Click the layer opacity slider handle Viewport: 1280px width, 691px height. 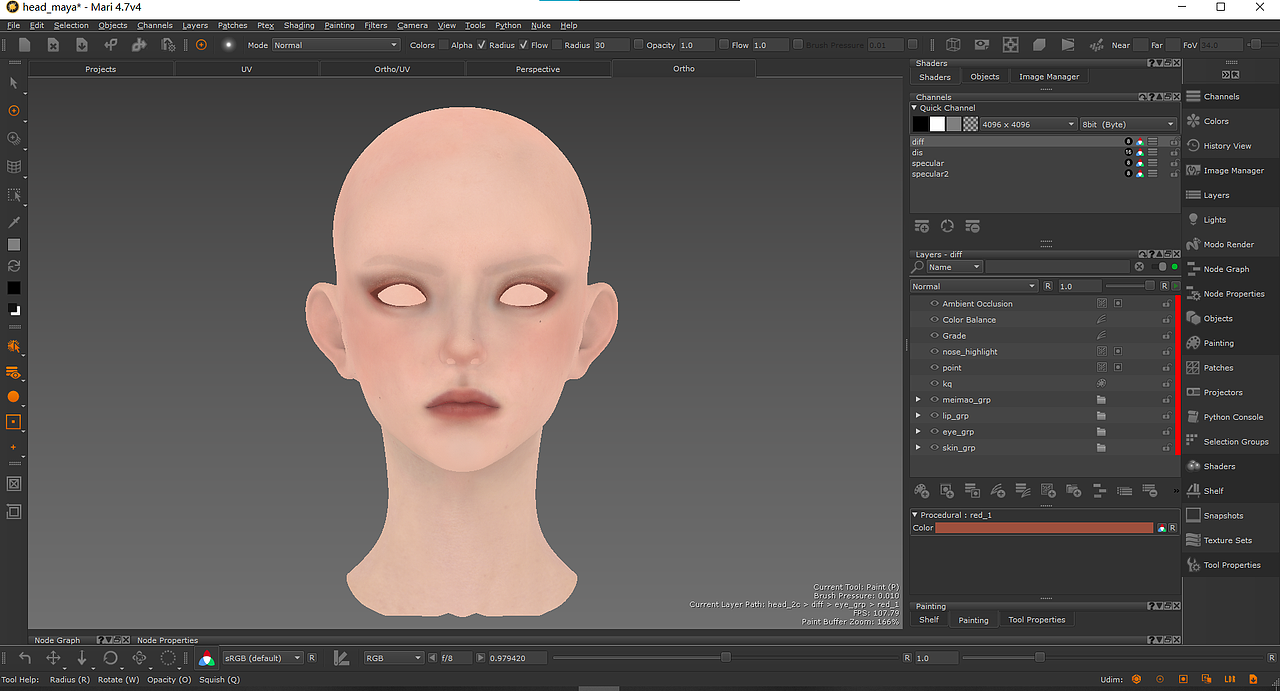1150,286
